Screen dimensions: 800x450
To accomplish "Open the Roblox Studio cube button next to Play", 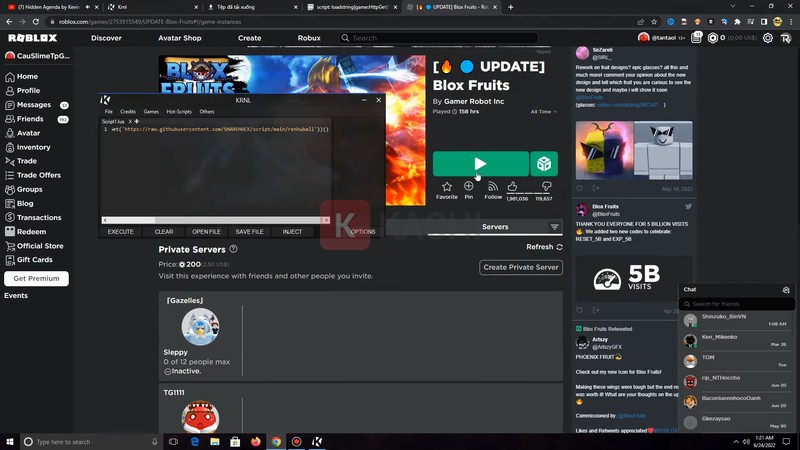I will pyautogui.click(x=544, y=164).
